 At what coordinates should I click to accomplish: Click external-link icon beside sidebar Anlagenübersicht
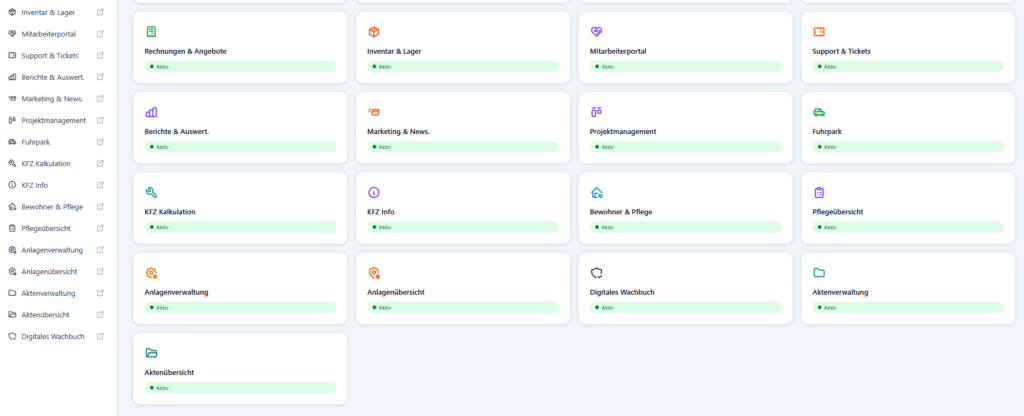100,271
